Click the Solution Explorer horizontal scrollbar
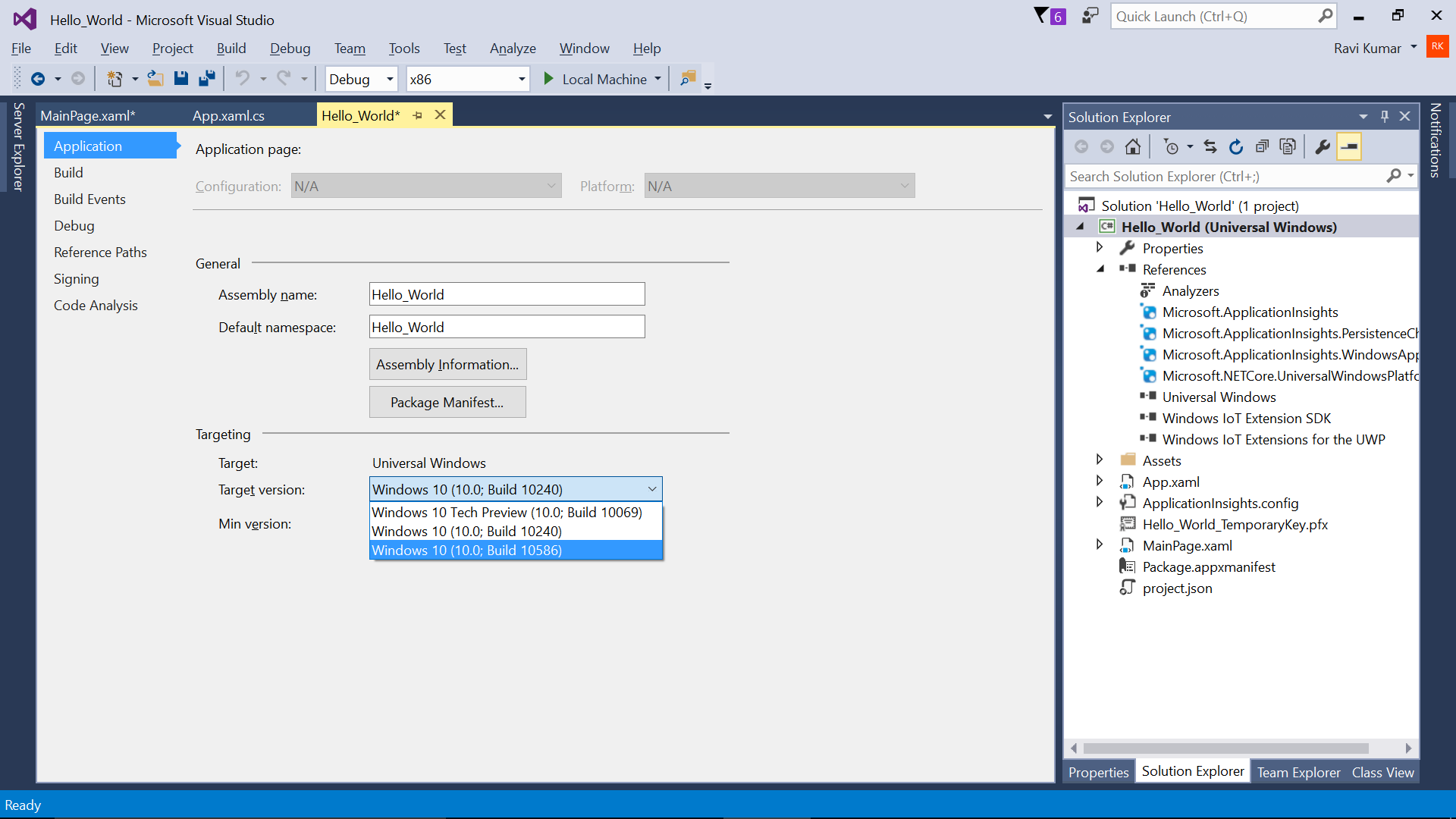This screenshot has width=1456, height=819. click(x=1225, y=748)
